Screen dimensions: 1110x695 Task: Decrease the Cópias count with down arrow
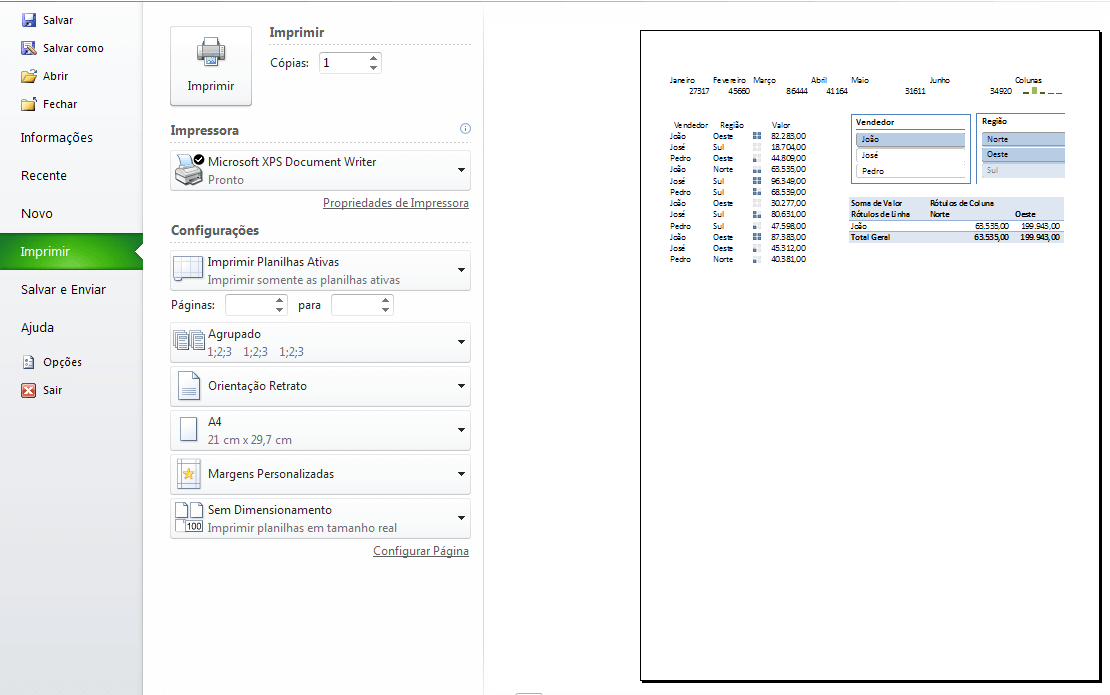tap(373, 68)
